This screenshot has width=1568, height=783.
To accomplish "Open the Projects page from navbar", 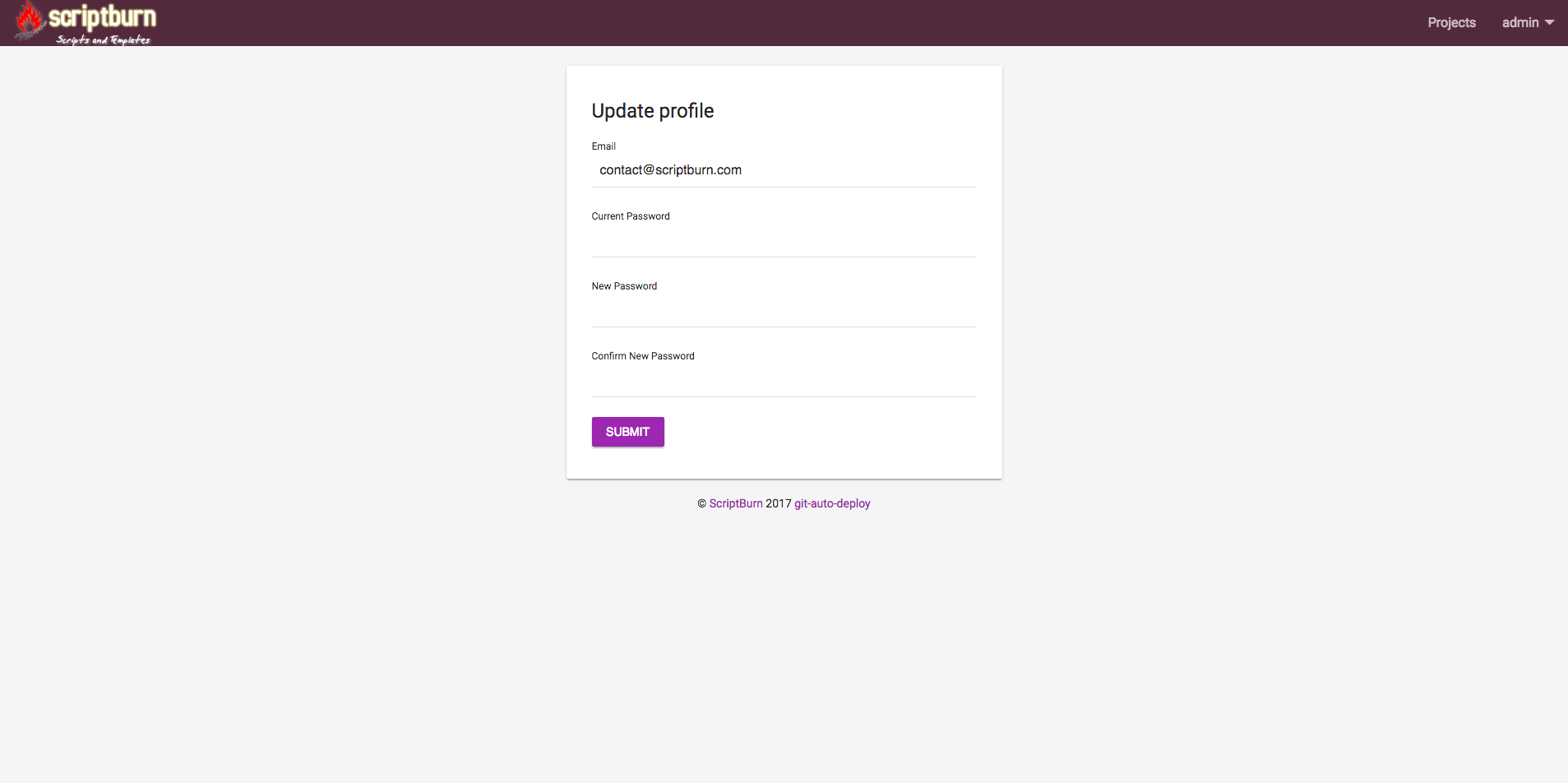I will coord(1451,23).
